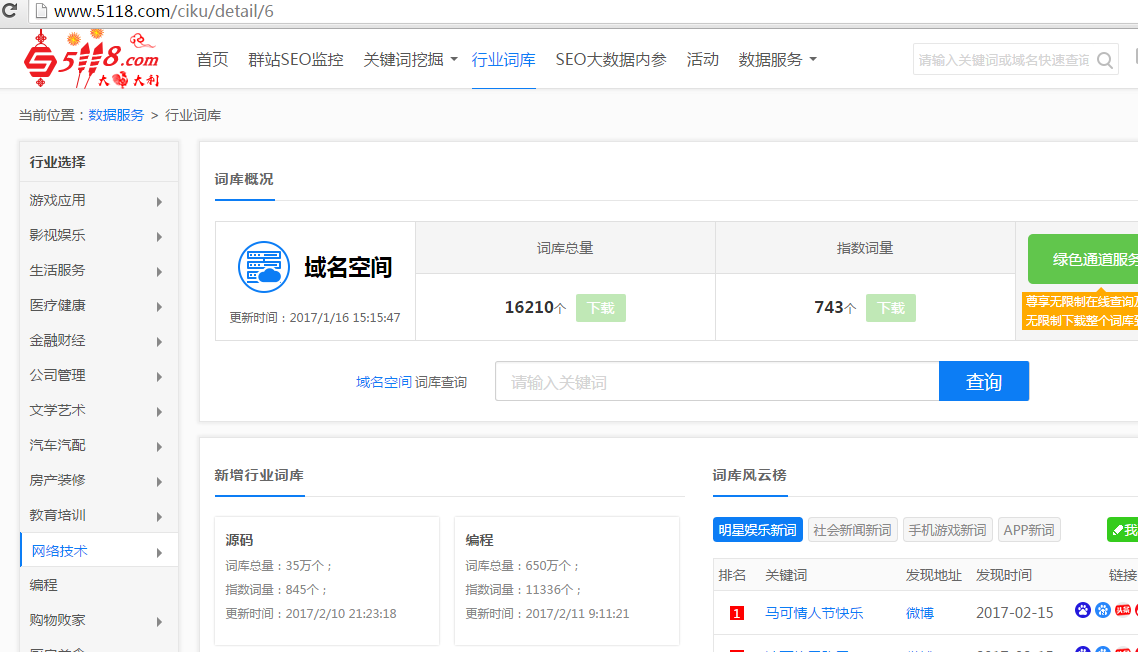Click the 请输入关键词 search field
1138x652 pixels.
(x=716, y=382)
